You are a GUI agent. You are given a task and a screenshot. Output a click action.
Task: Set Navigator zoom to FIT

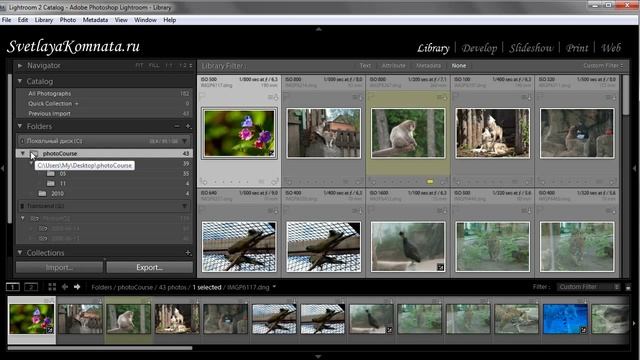pyautogui.click(x=139, y=65)
